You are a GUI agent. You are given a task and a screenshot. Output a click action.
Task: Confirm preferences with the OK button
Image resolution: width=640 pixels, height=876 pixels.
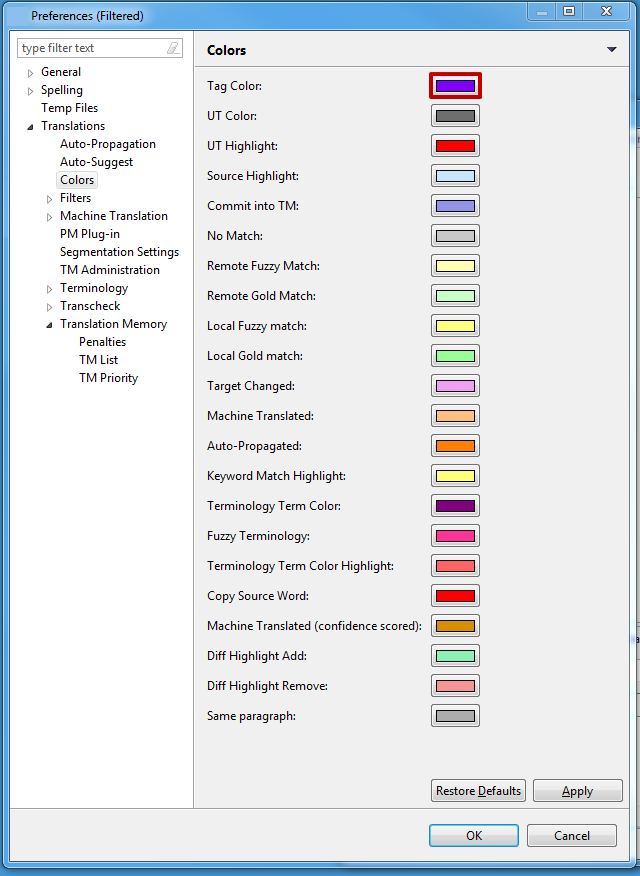(474, 835)
